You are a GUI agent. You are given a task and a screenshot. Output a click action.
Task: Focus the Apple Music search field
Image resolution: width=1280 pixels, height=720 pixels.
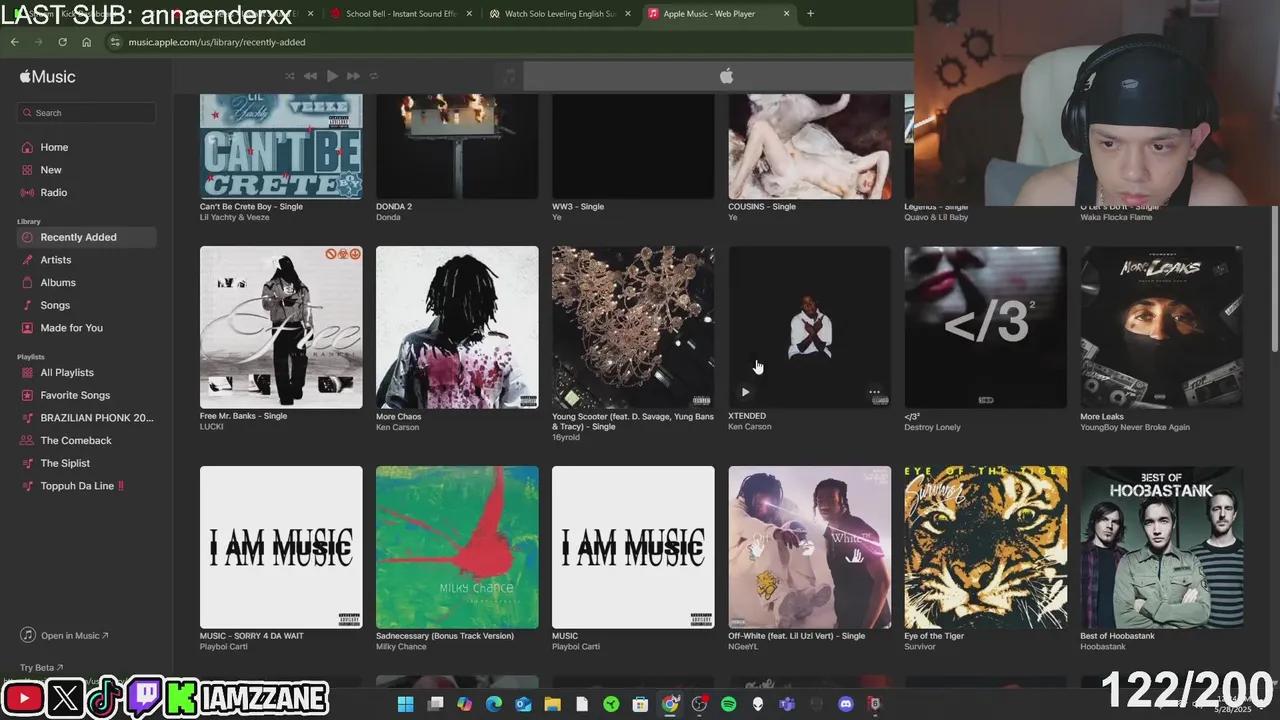87,113
